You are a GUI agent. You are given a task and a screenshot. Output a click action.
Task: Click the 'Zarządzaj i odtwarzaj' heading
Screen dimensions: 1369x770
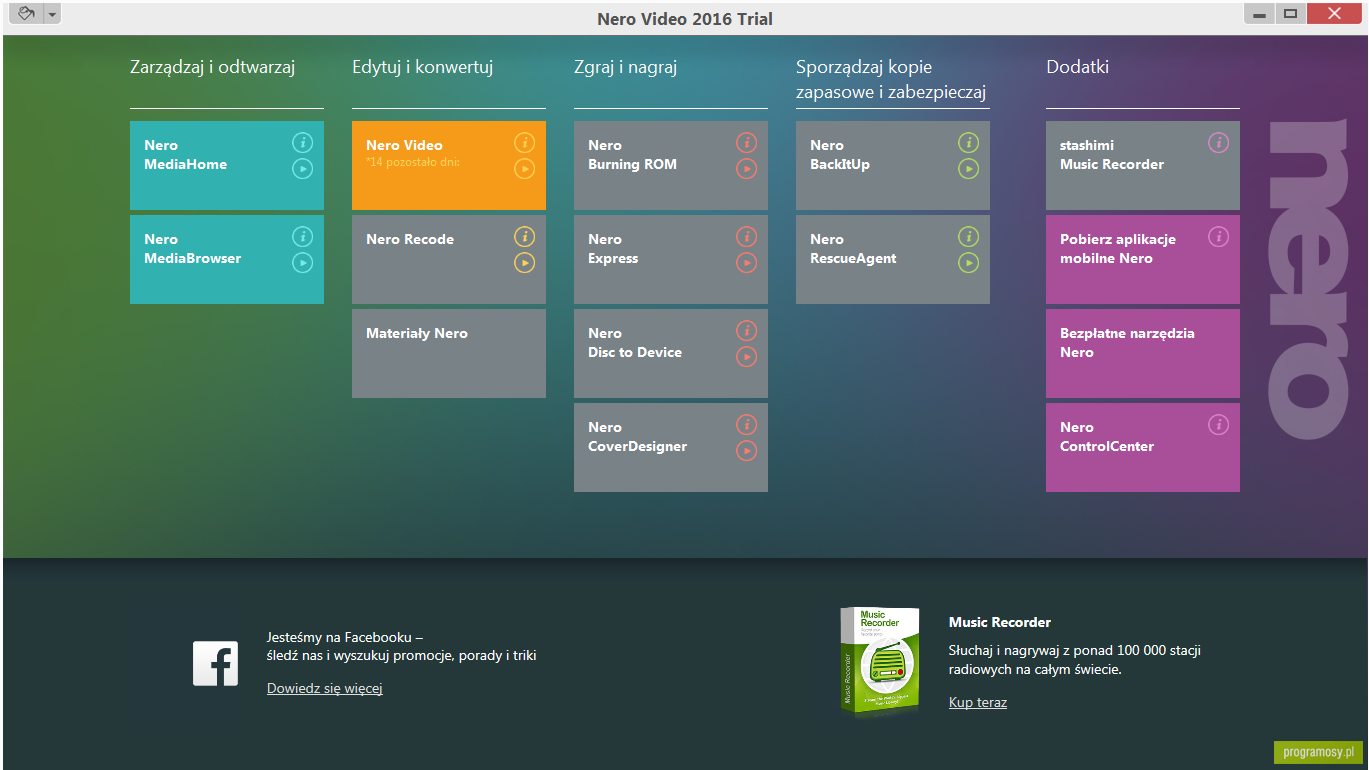point(213,68)
